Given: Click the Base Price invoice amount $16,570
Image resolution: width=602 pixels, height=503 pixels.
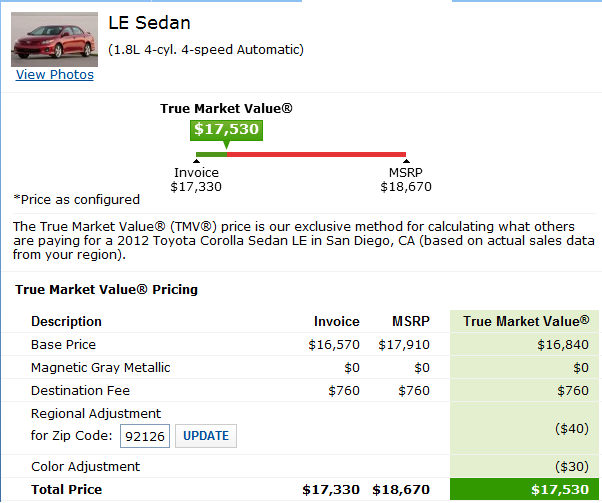Looking at the screenshot, I should coord(333,345).
